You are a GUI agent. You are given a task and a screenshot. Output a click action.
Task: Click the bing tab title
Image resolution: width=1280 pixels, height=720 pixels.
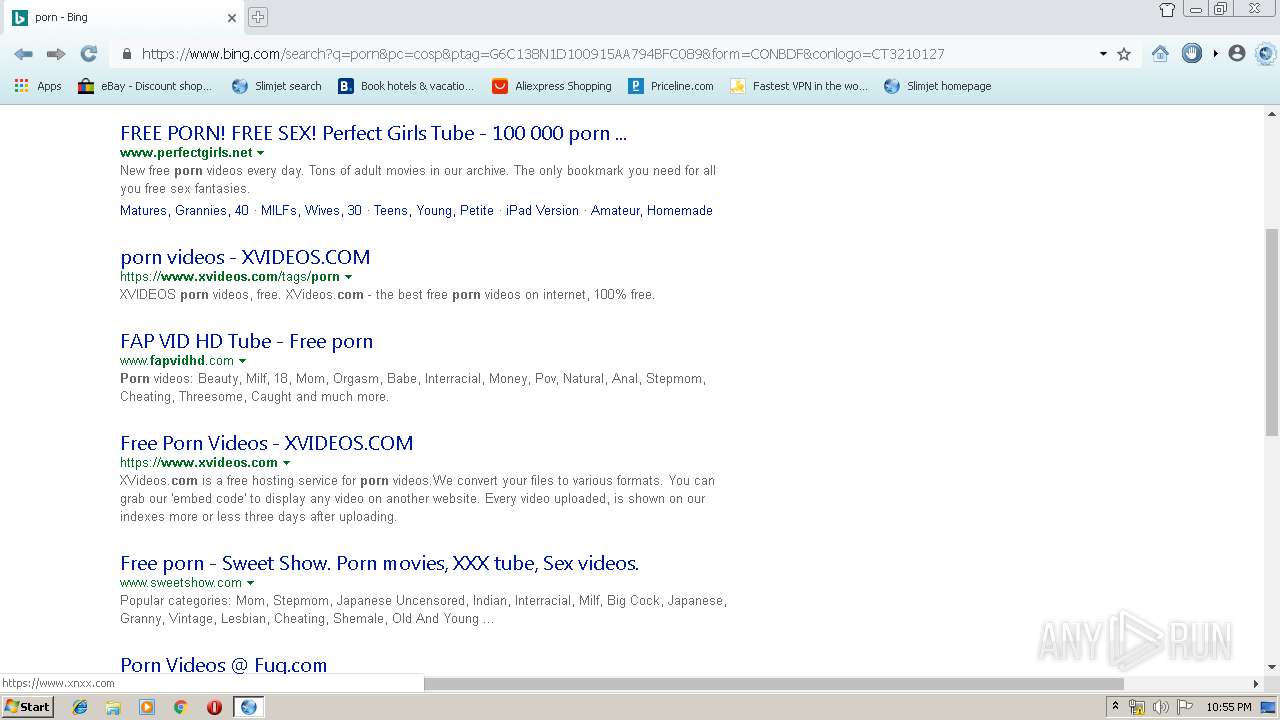pyautogui.click(x=61, y=17)
